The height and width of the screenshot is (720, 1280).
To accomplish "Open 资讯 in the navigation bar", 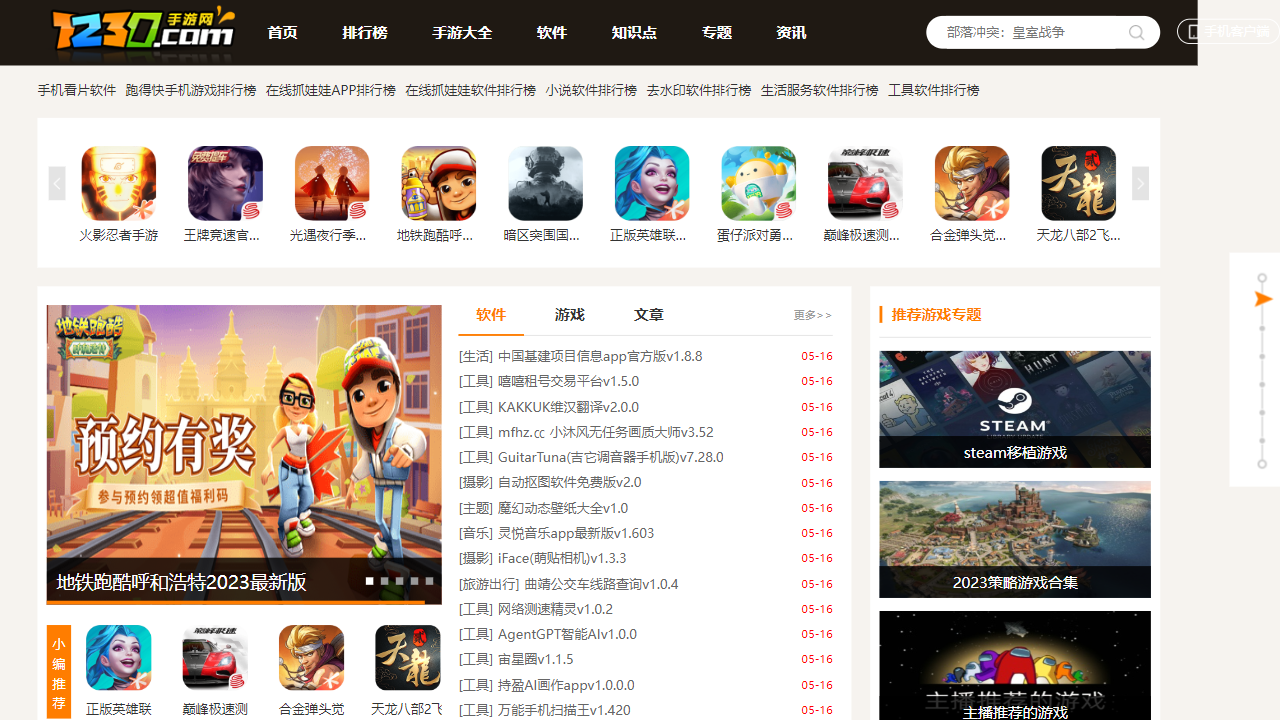I will (x=791, y=33).
